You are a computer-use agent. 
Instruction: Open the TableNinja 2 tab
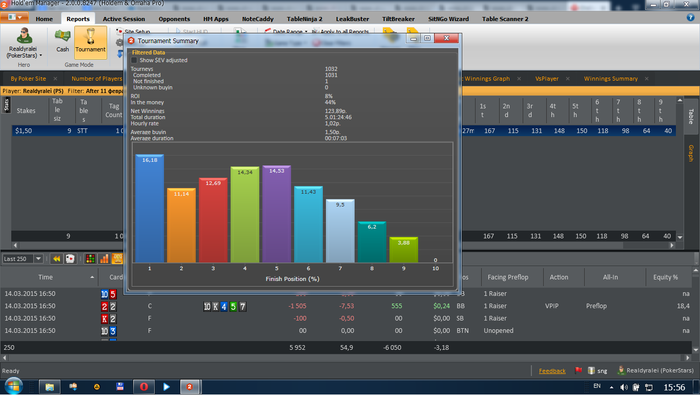coord(304,19)
